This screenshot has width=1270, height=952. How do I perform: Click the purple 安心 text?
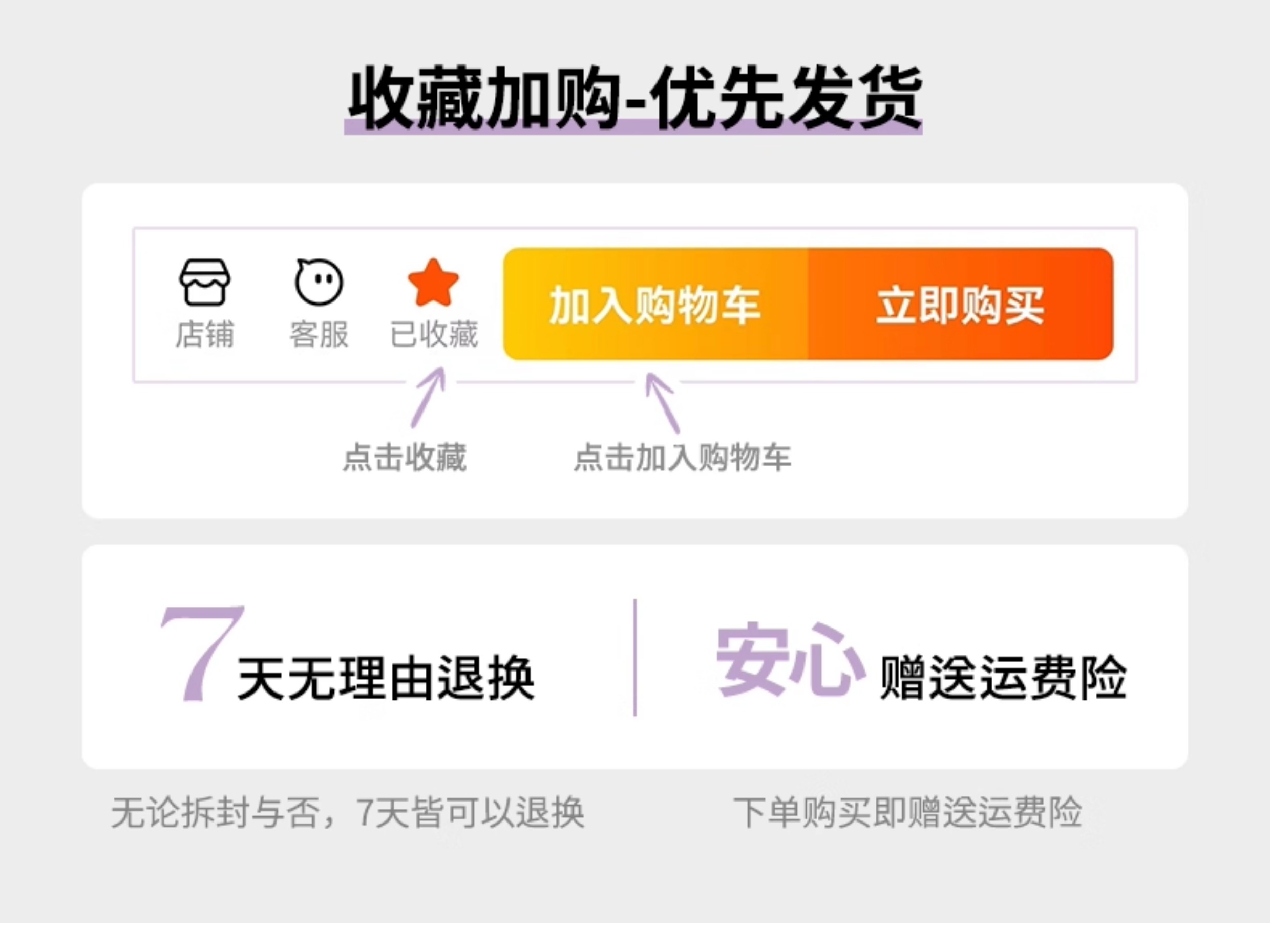(x=791, y=659)
